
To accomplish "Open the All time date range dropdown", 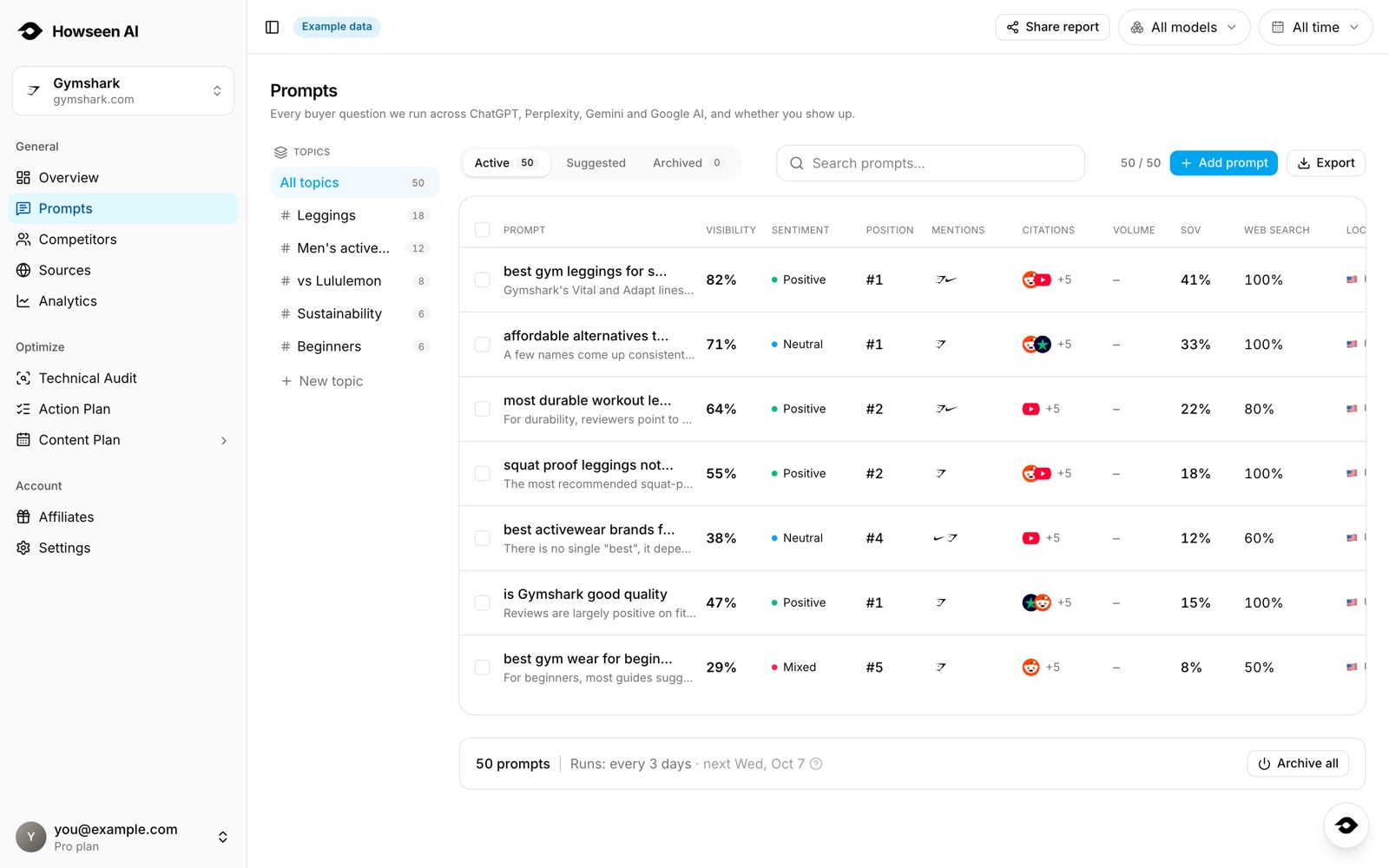I will click(x=1316, y=28).
